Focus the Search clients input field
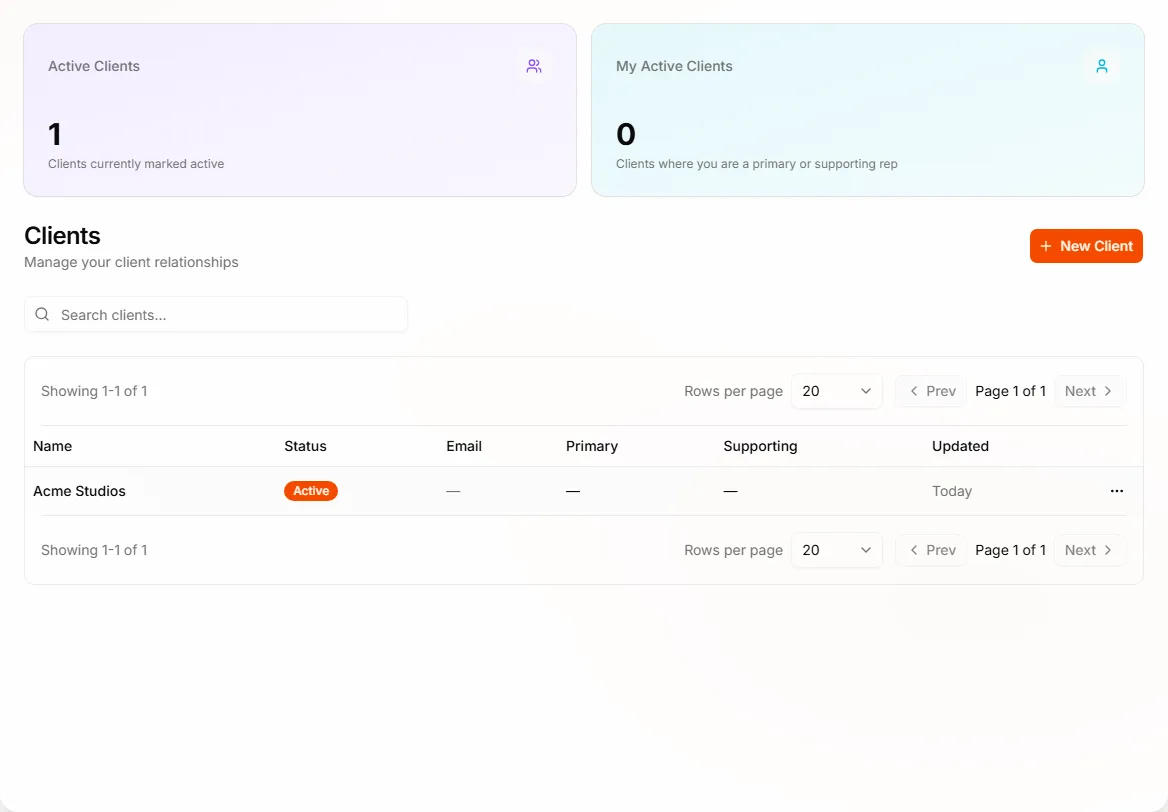 [216, 314]
